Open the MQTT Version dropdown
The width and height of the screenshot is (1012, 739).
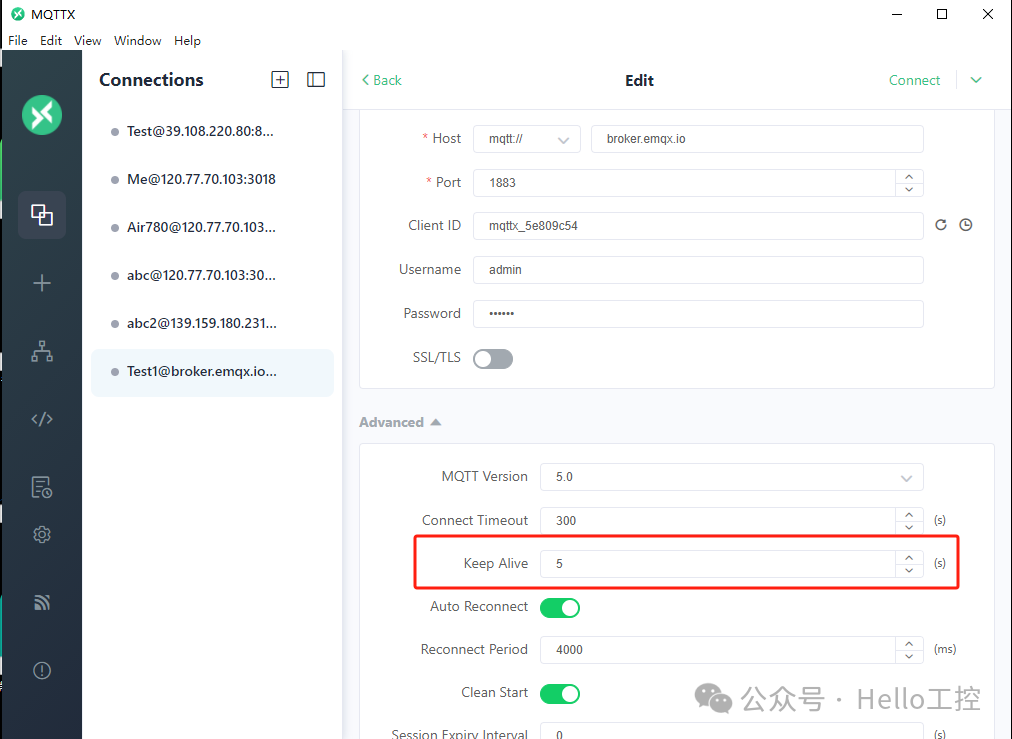[731, 477]
